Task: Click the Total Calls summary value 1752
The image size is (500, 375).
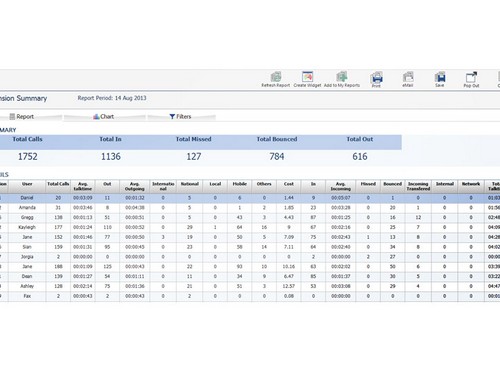Action: click(x=28, y=156)
